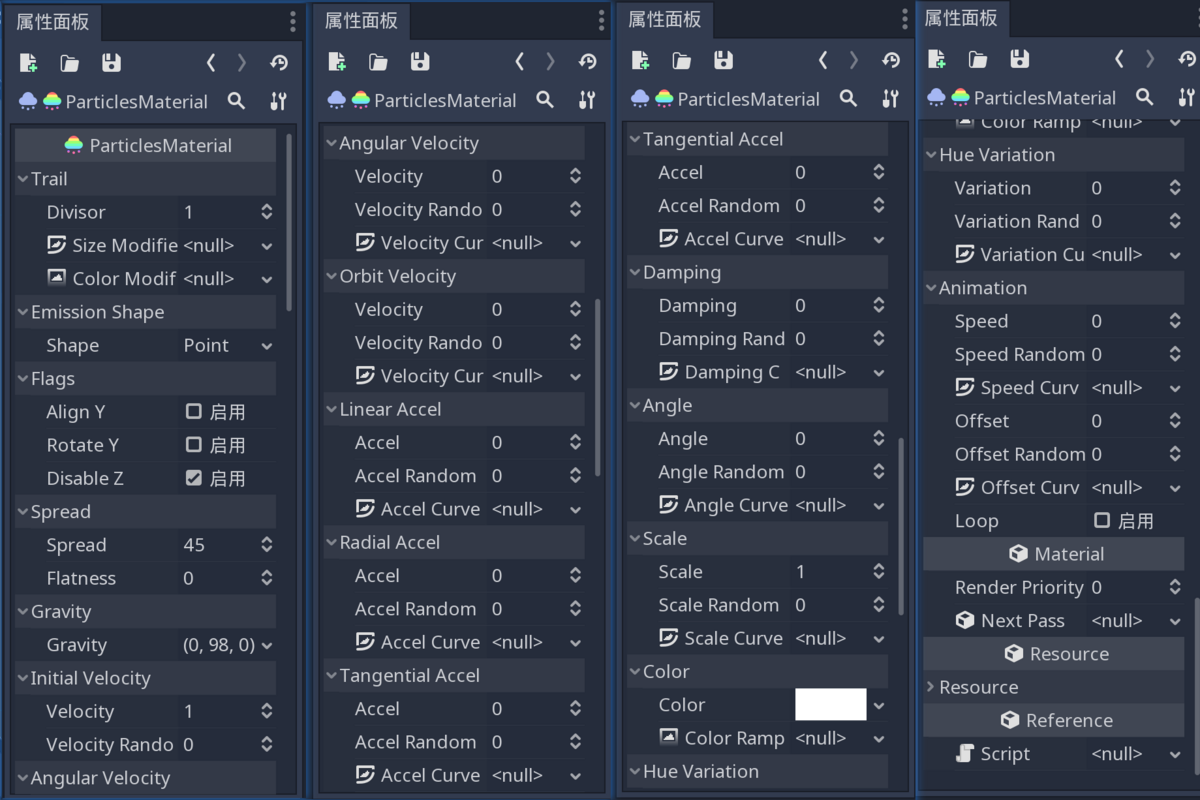This screenshot has height=800, width=1200.
Task: Enable the Rotate Y checkbox
Action: [194, 444]
